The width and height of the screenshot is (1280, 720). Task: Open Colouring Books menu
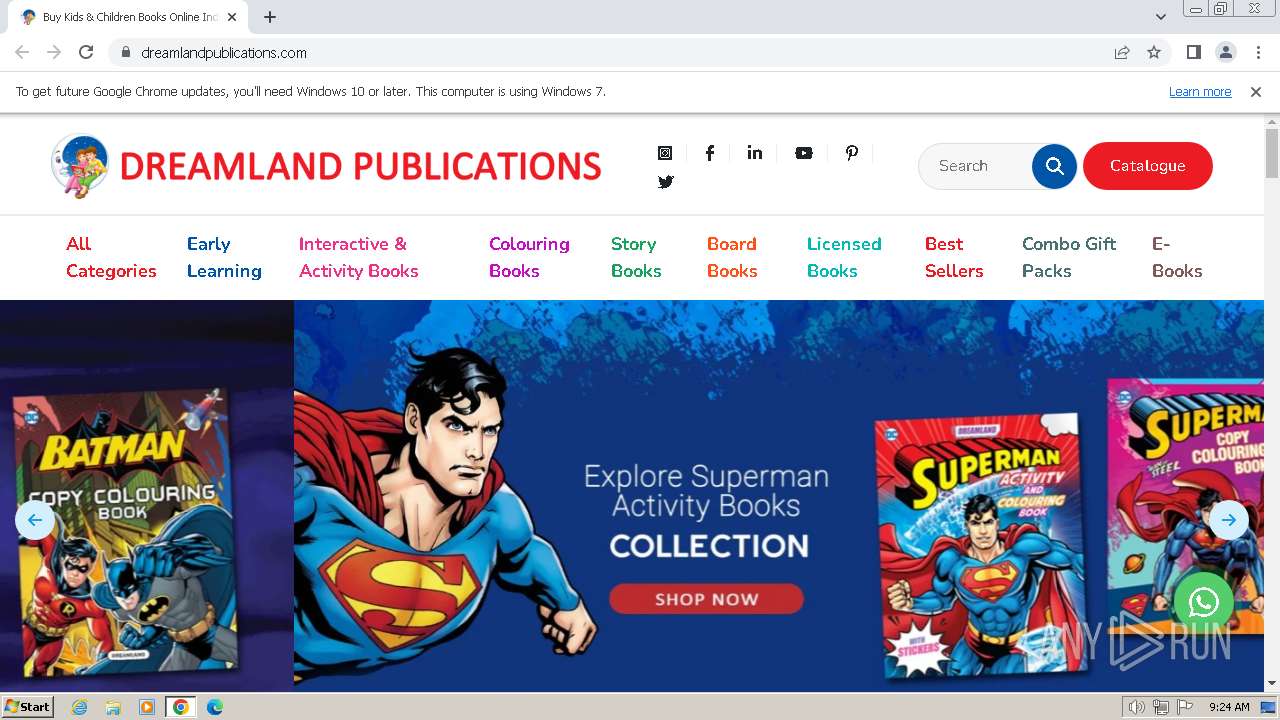point(529,257)
